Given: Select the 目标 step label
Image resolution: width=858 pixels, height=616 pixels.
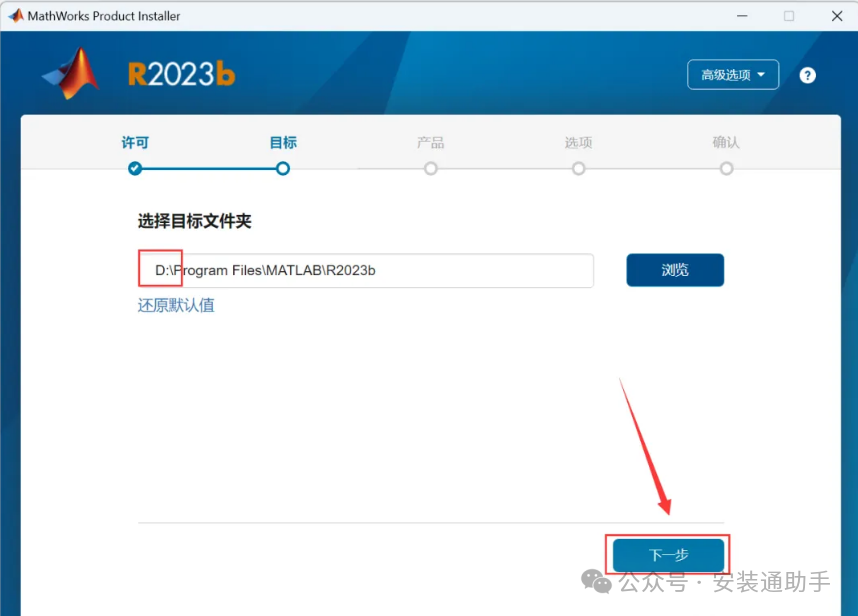Looking at the screenshot, I should 283,143.
